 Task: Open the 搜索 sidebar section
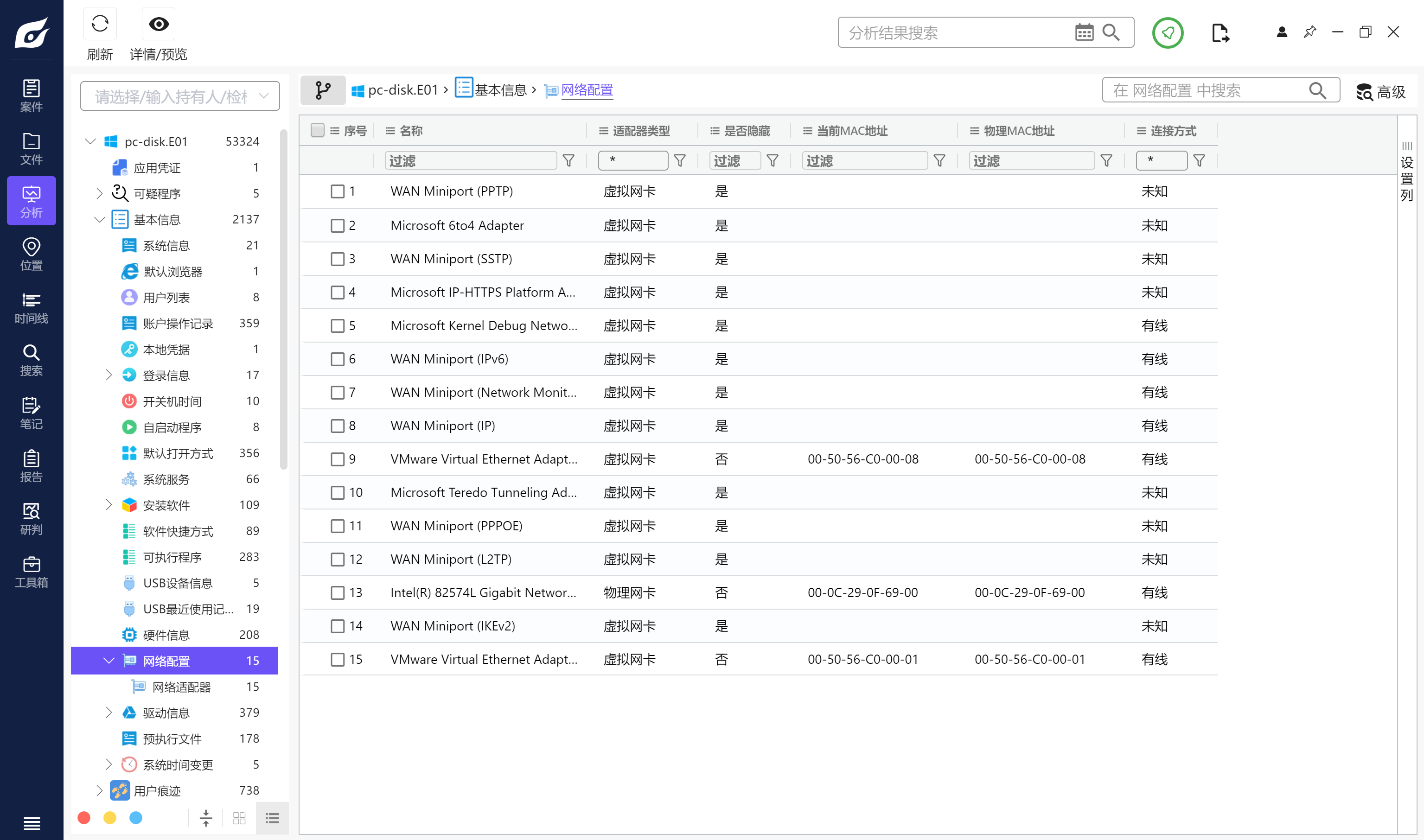click(x=31, y=360)
